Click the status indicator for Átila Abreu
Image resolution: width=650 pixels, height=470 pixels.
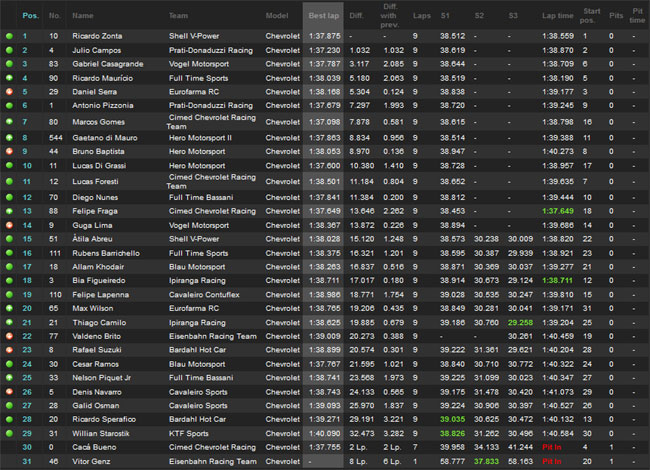[x=9, y=239]
